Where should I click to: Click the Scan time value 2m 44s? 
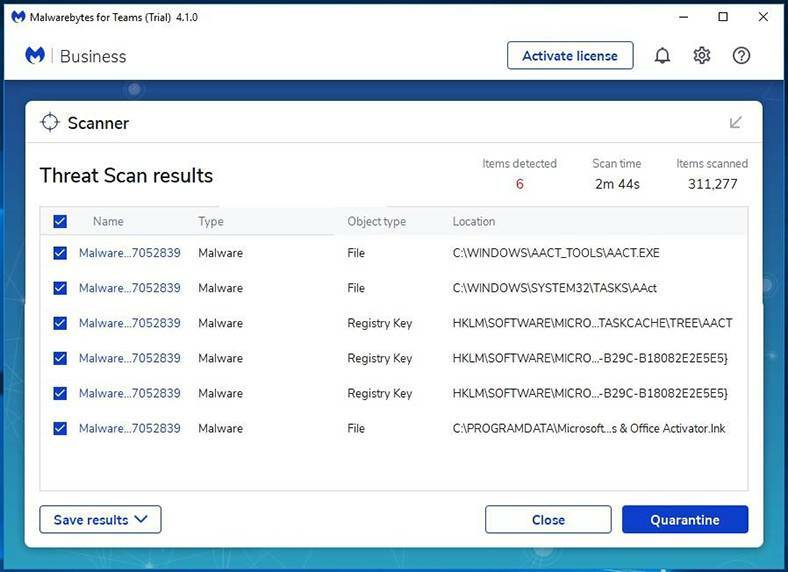tap(617, 184)
